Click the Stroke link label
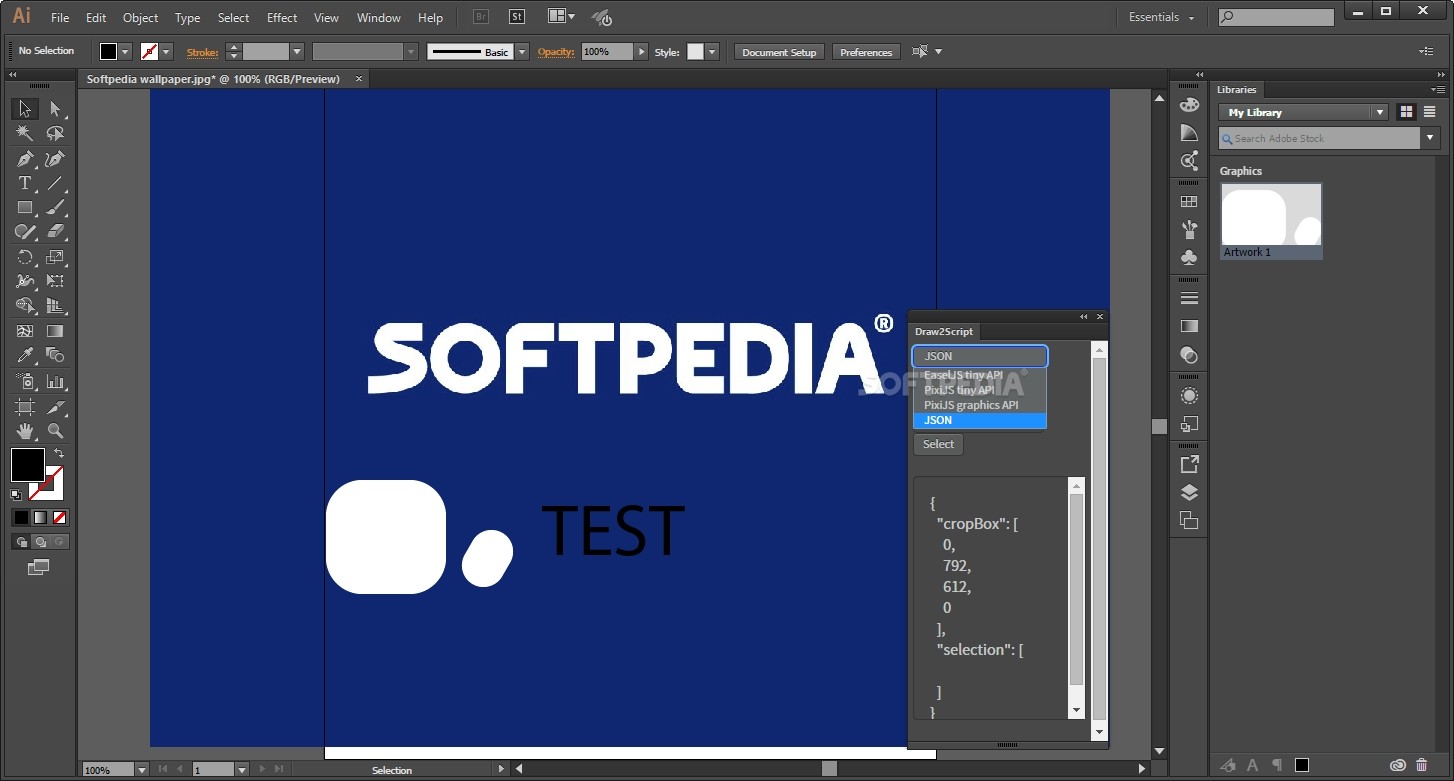 coord(202,52)
